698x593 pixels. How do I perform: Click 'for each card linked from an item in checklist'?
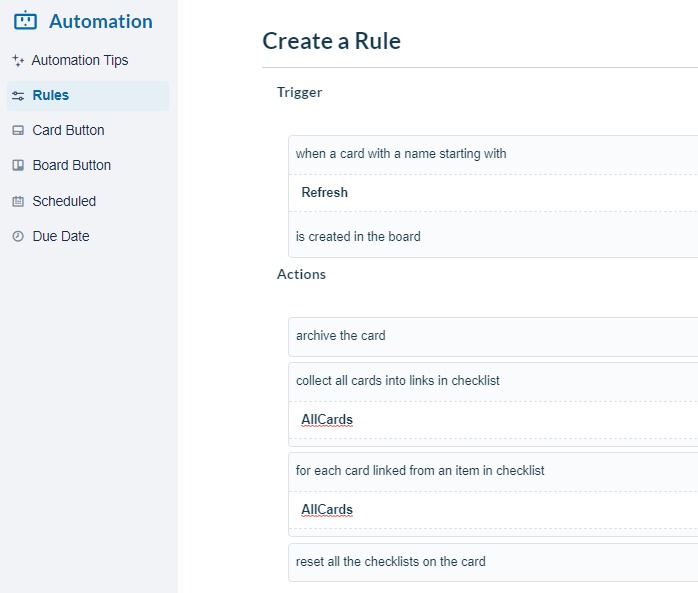(x=420, y=471)
